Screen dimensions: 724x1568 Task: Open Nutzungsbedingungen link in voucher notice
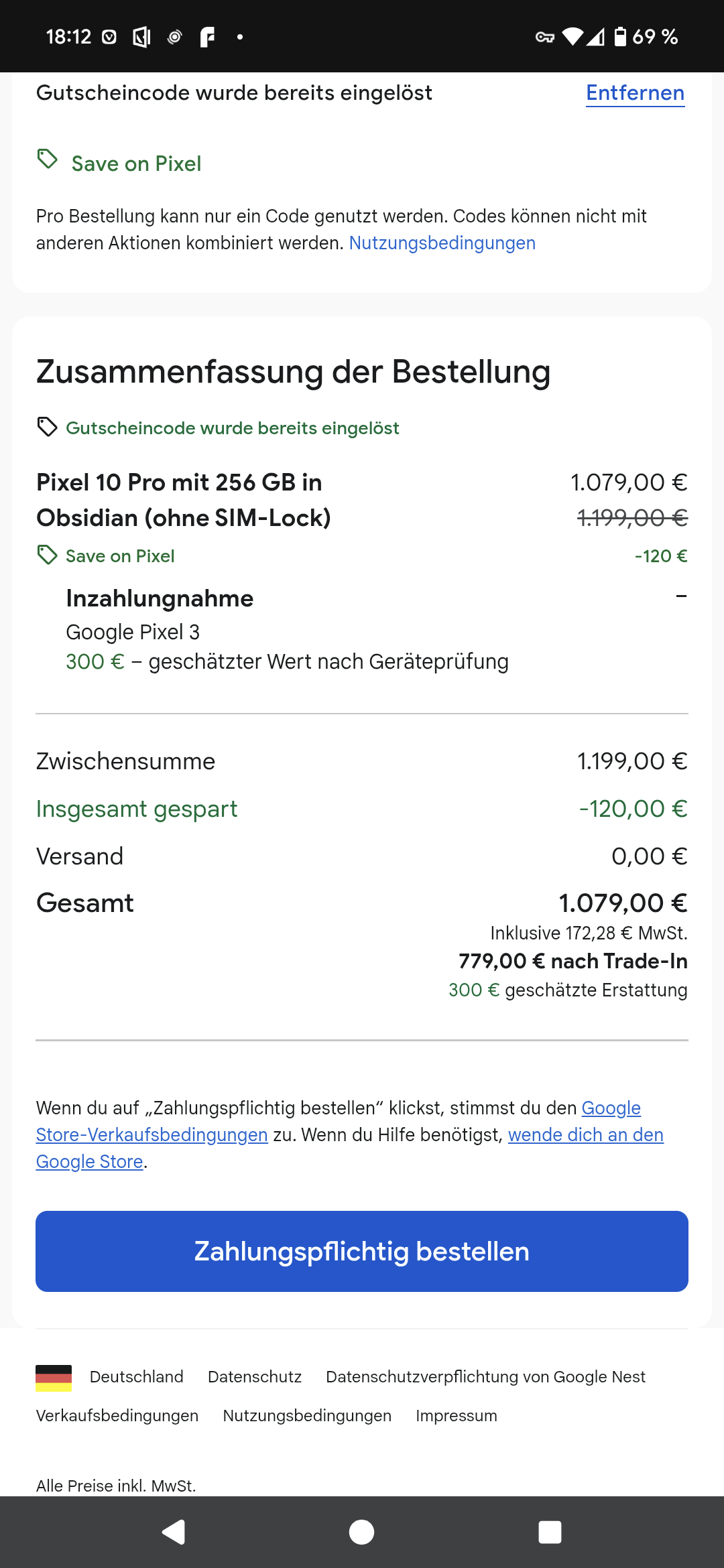coord(442,243)
